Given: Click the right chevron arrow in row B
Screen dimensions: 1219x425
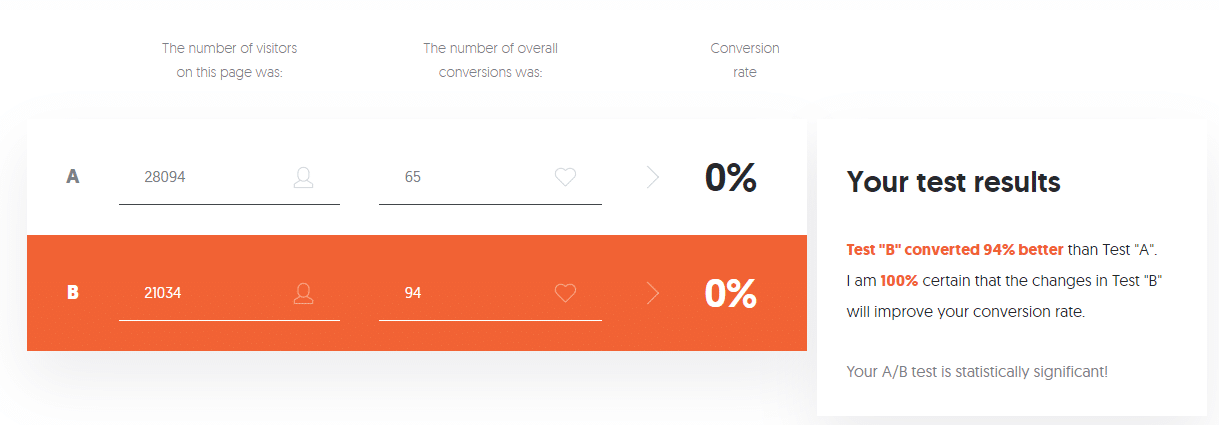Looking at the screenshot, I should (x=653, y=293).
